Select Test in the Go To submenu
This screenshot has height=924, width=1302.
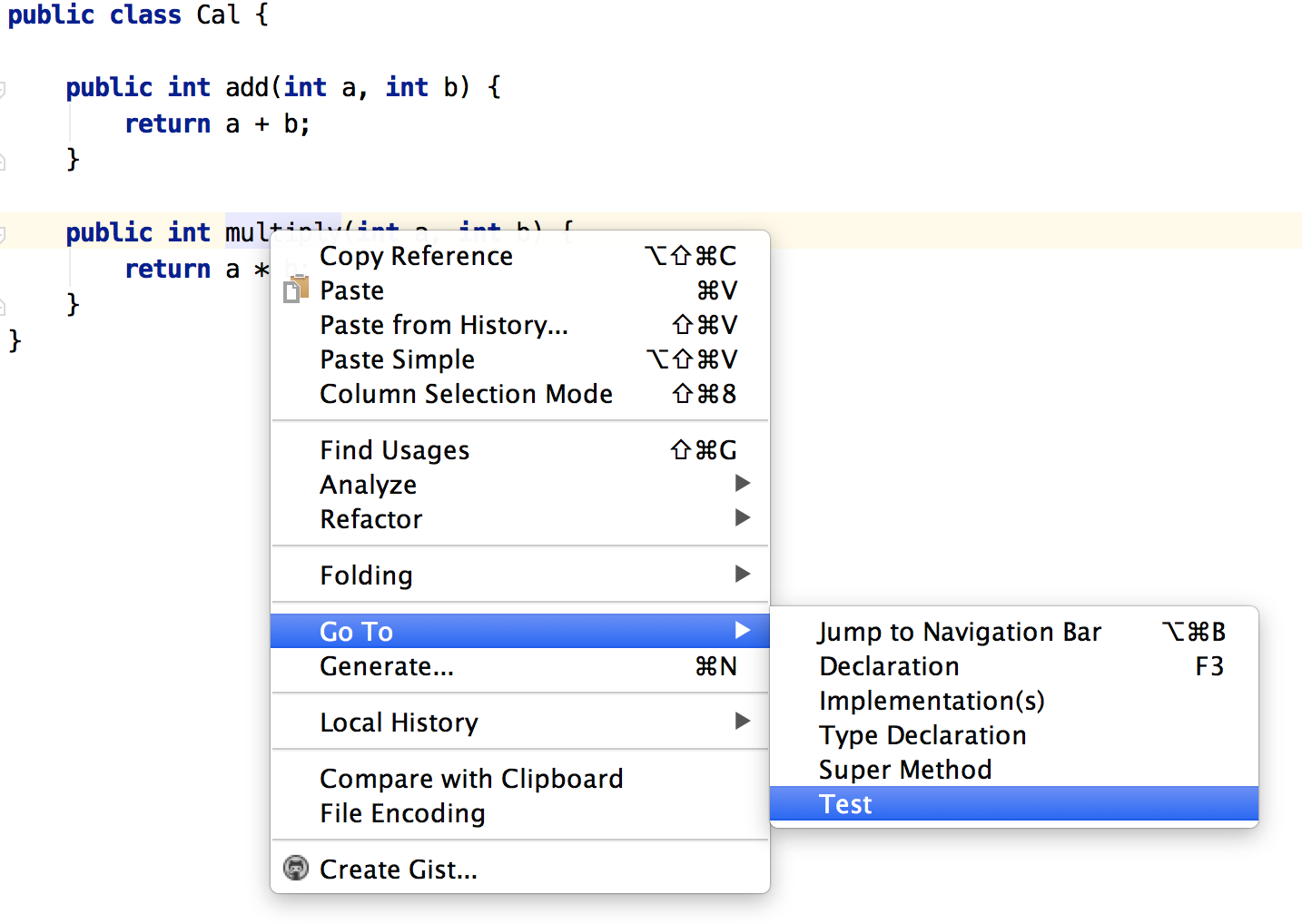pyautogui.click(x=845, y=804)
